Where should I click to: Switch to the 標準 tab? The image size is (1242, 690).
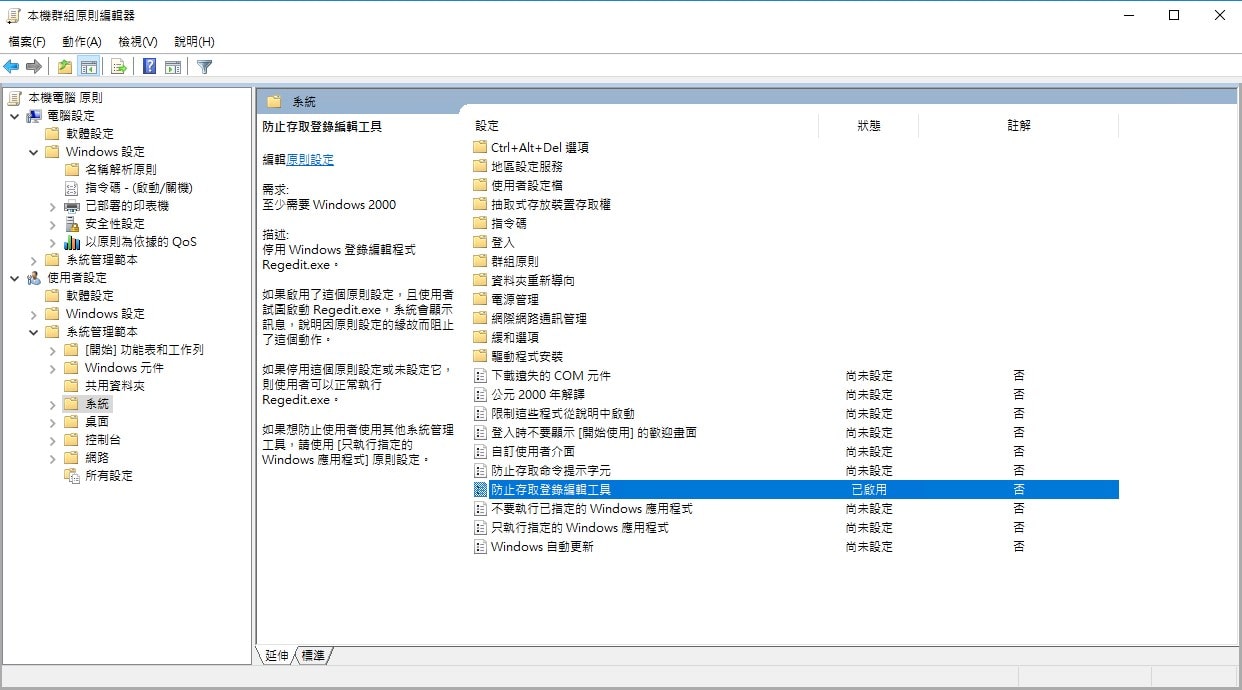coord(313,655)
